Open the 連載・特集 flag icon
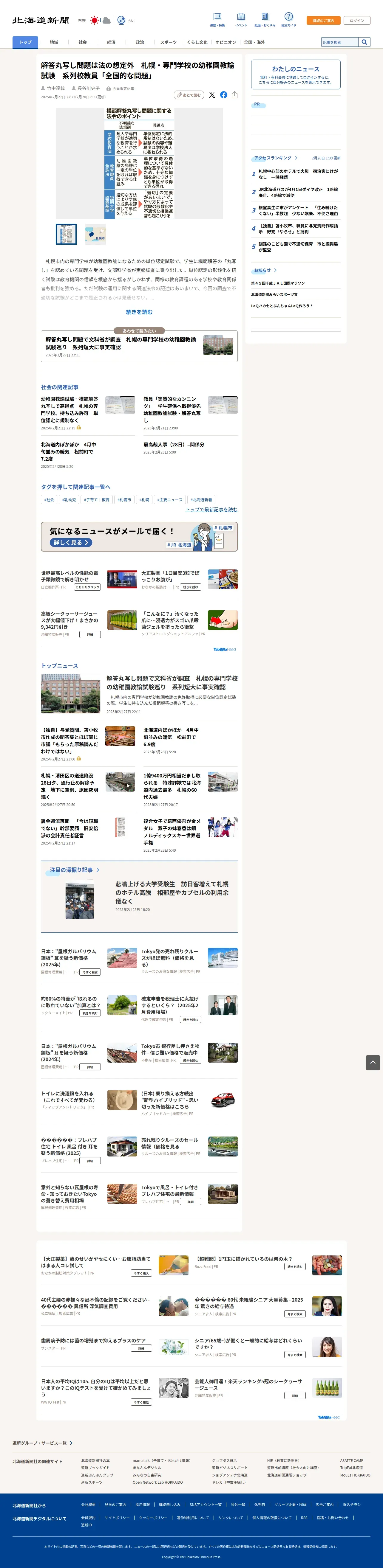This screenshot has height=1568, width=383. [217, 16]
